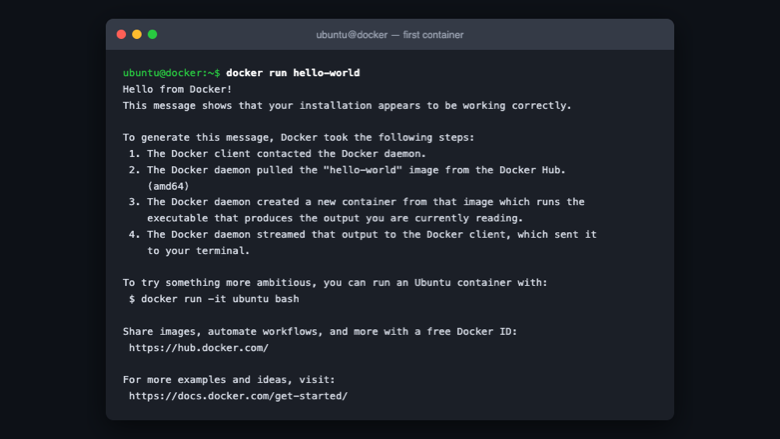The width and height of the screenshot is (780, 439).
Task: Click 'To generate this message, Docker took' line
Action: click(x=298, y=138)
